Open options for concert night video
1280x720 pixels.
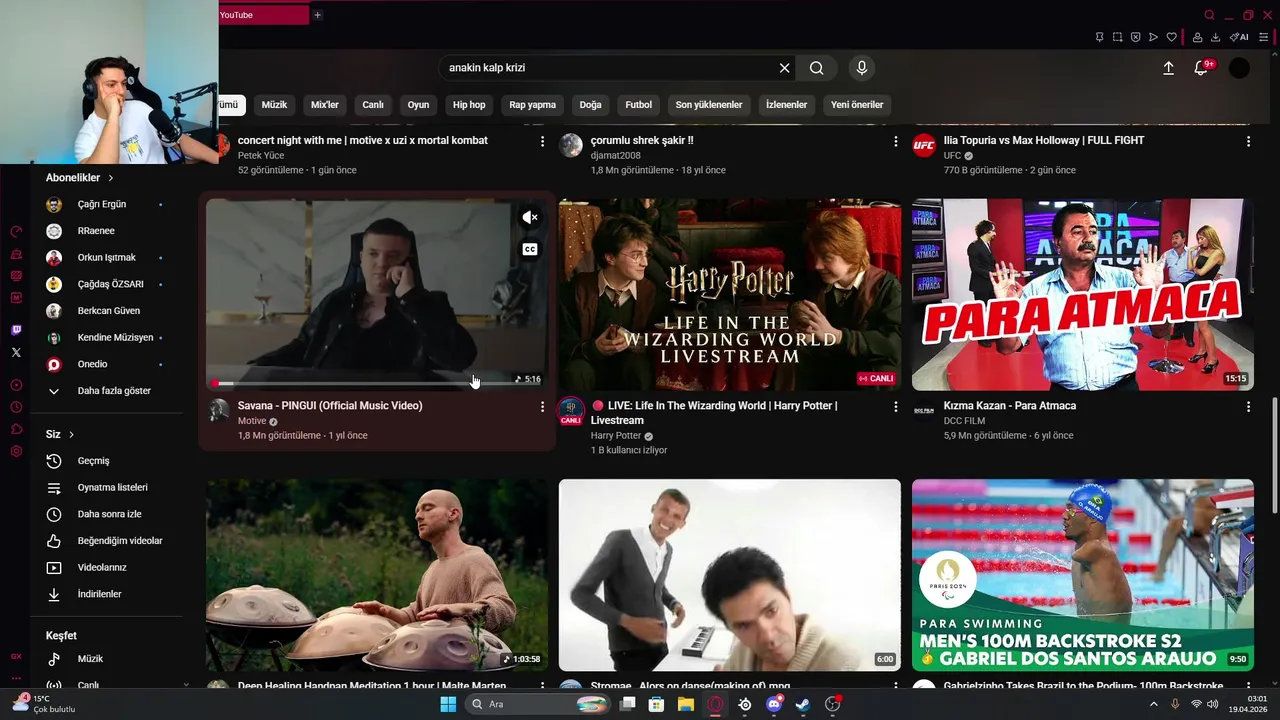pos(542,142)
